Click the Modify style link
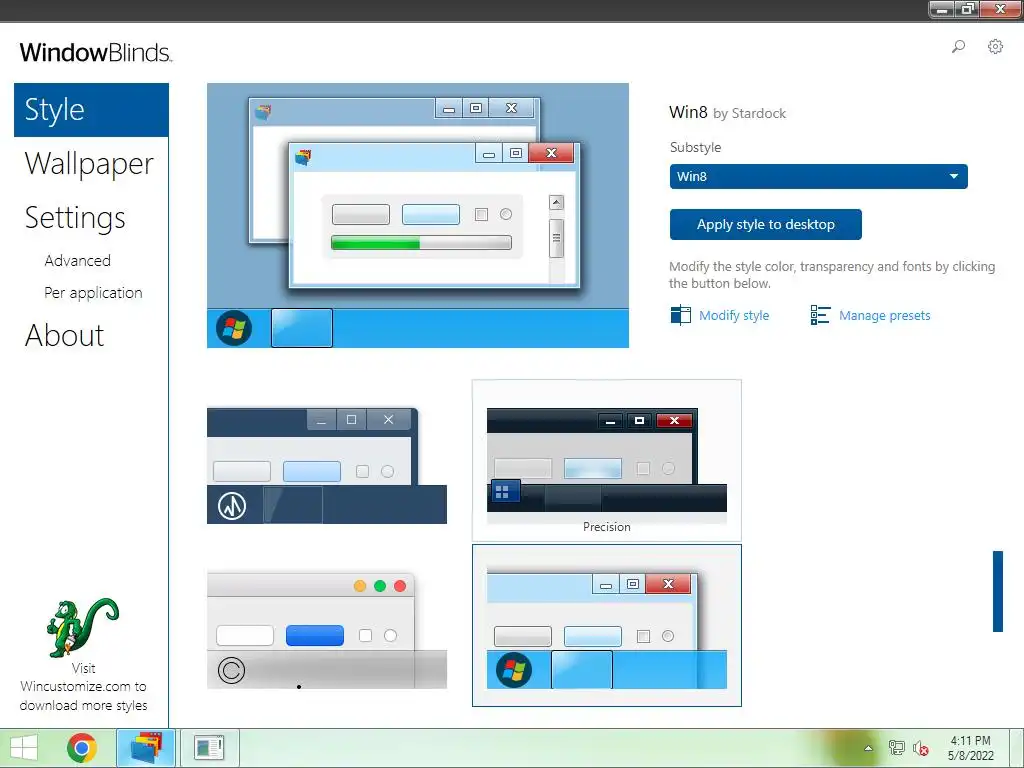The height and width of the screenshot is (768, 1024). click(x=734, y=315)
